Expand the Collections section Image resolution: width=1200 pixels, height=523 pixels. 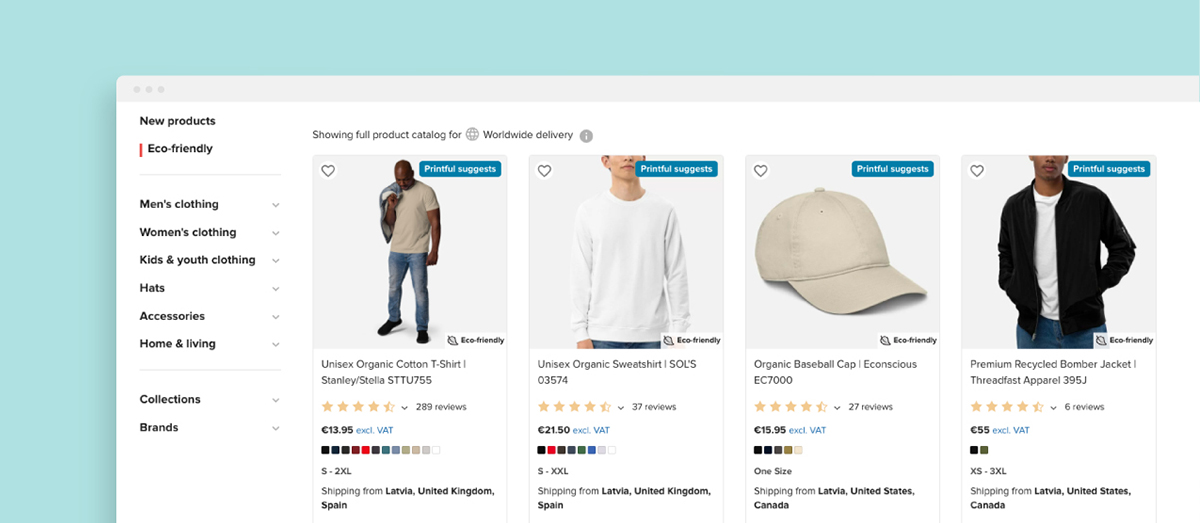[x=210, y=399]
